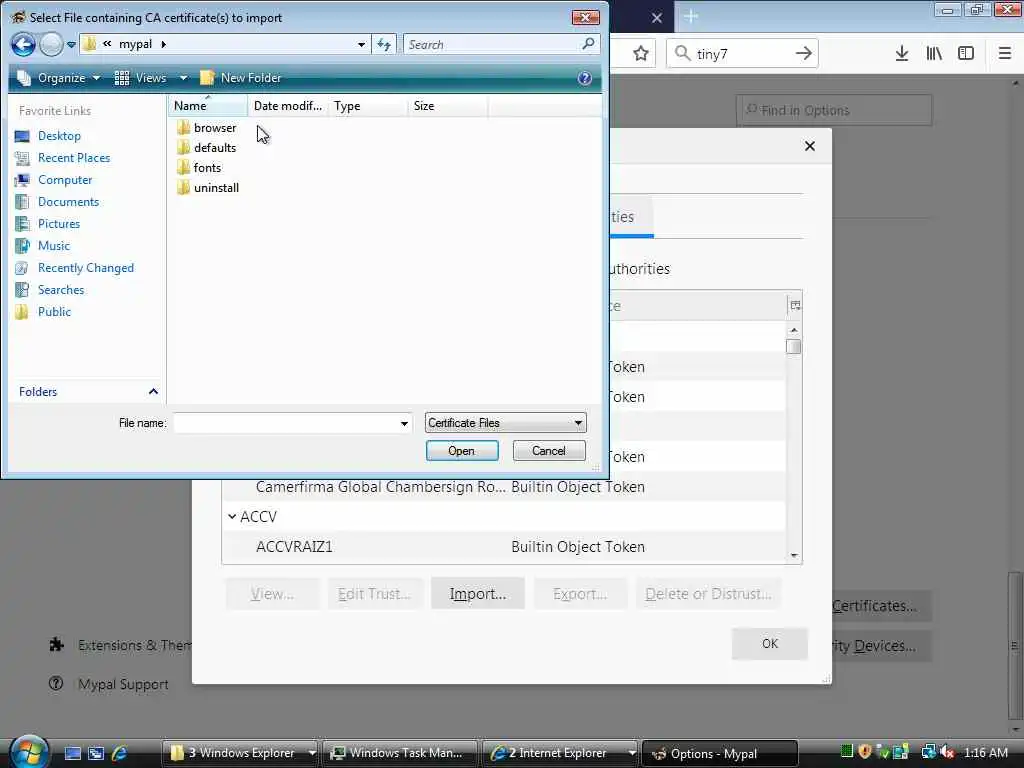Open Pictures favorite link
Viewport: 1024px width, 768px height.
click(58, 224)
